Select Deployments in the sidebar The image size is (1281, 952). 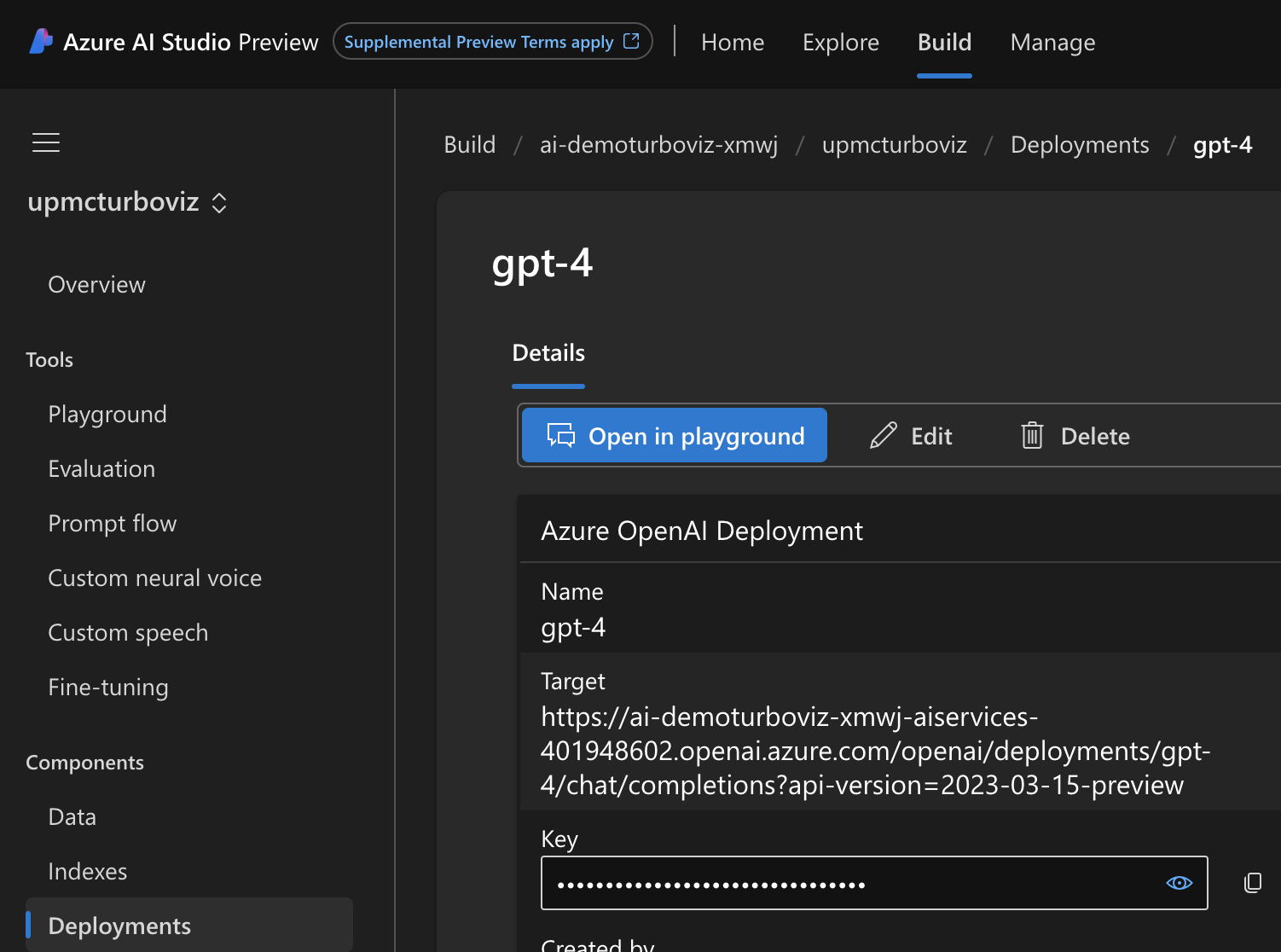[x=189, y=925]
